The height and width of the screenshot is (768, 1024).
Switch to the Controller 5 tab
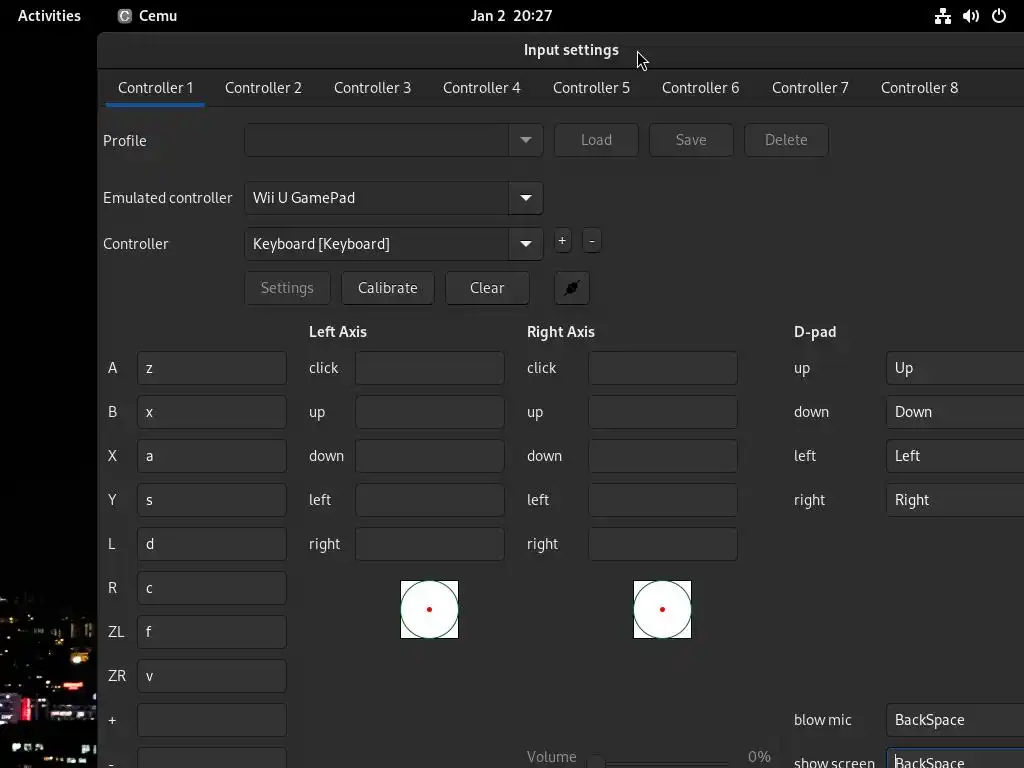591,88
